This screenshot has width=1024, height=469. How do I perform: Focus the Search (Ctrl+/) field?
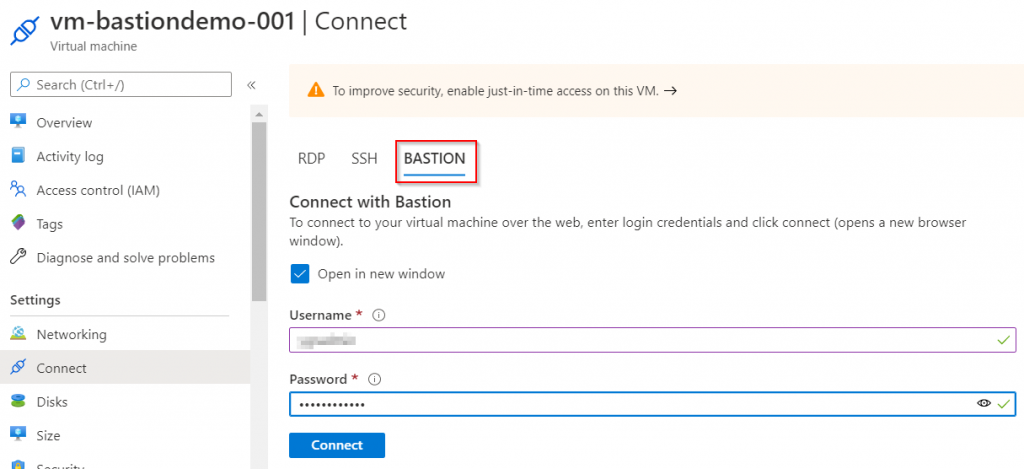tap(121, 84)
